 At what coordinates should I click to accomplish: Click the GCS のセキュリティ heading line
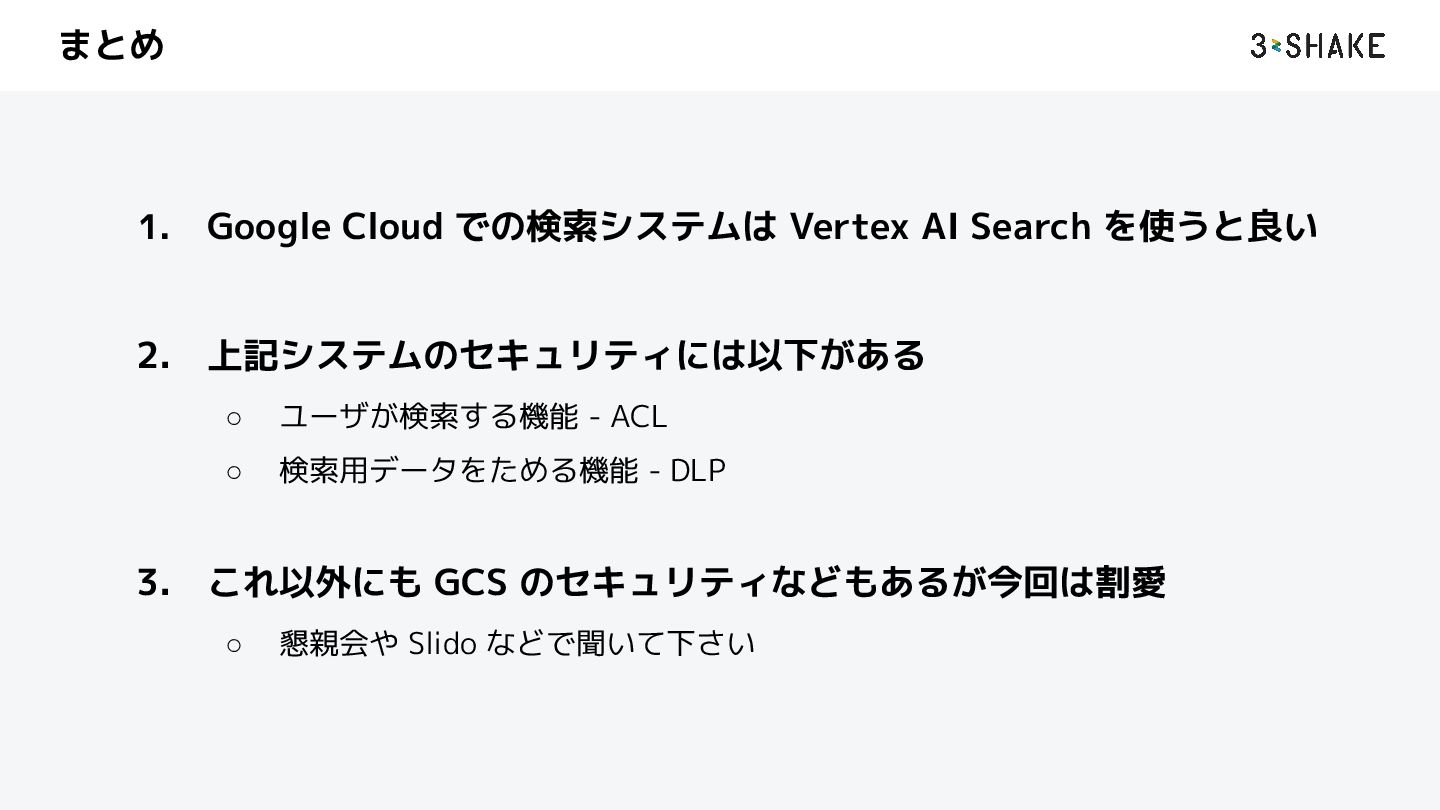click(x=686, y=582)
